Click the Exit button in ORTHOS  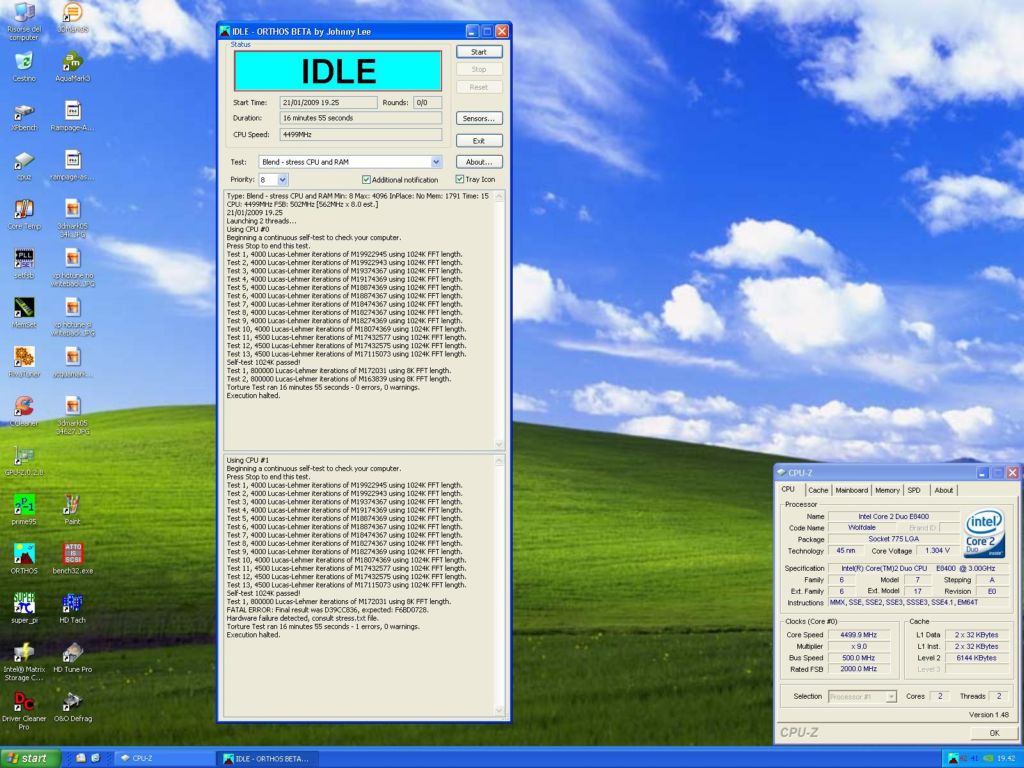tap(479, 140)
